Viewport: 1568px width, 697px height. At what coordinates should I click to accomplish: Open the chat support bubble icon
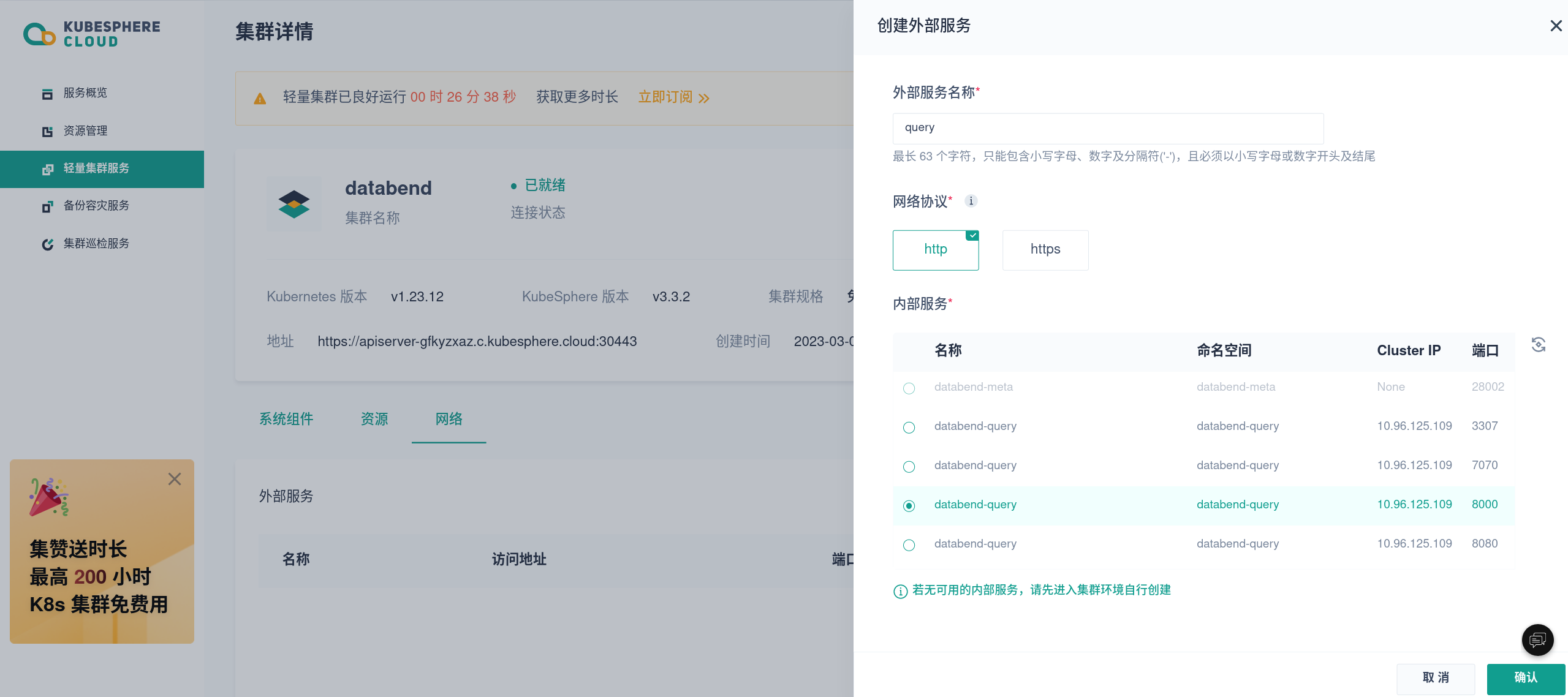[x=1537, y=640]
